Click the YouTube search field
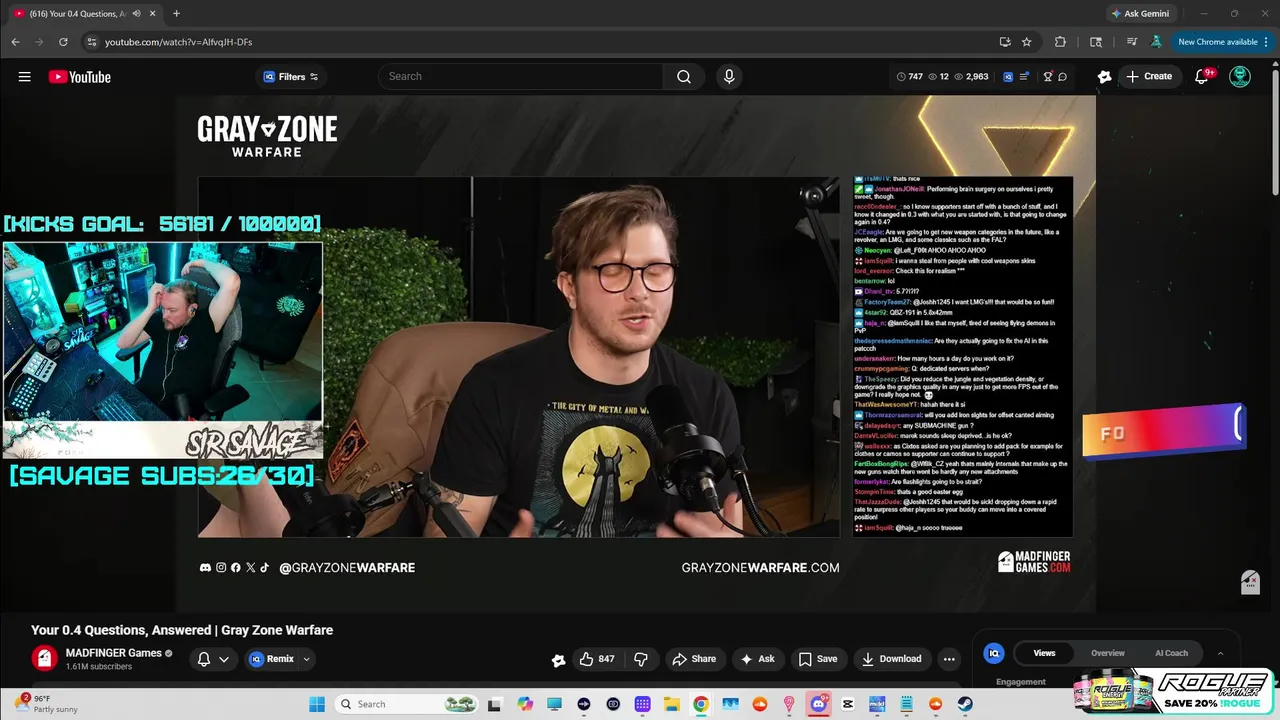1280x720 pixels. coord(520,77)
